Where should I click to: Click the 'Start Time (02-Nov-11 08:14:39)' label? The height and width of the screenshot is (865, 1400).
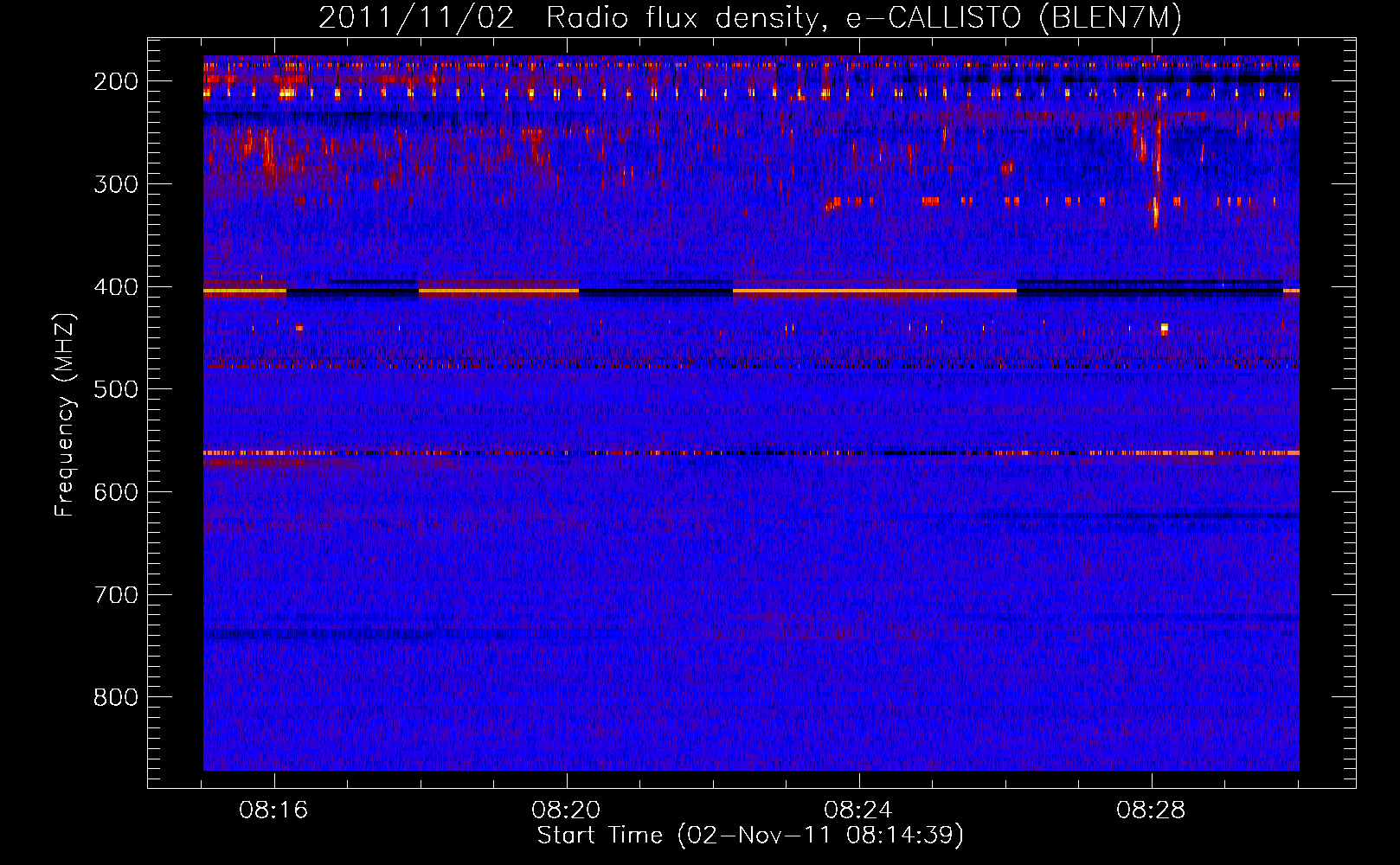tap(750, 836)
